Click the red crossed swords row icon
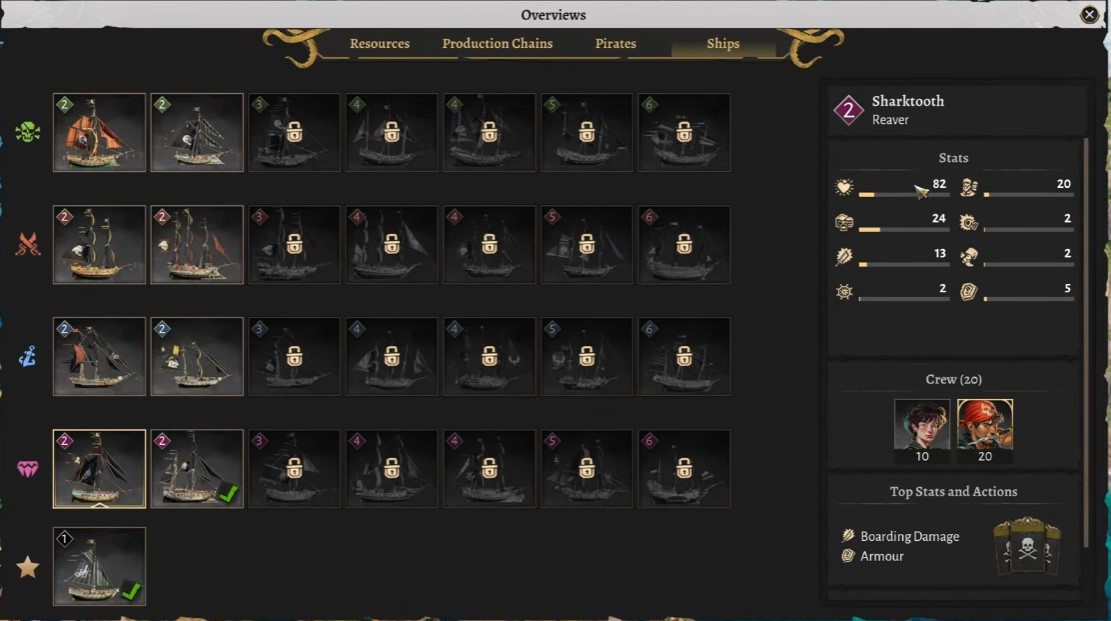 tap(28, 244)
